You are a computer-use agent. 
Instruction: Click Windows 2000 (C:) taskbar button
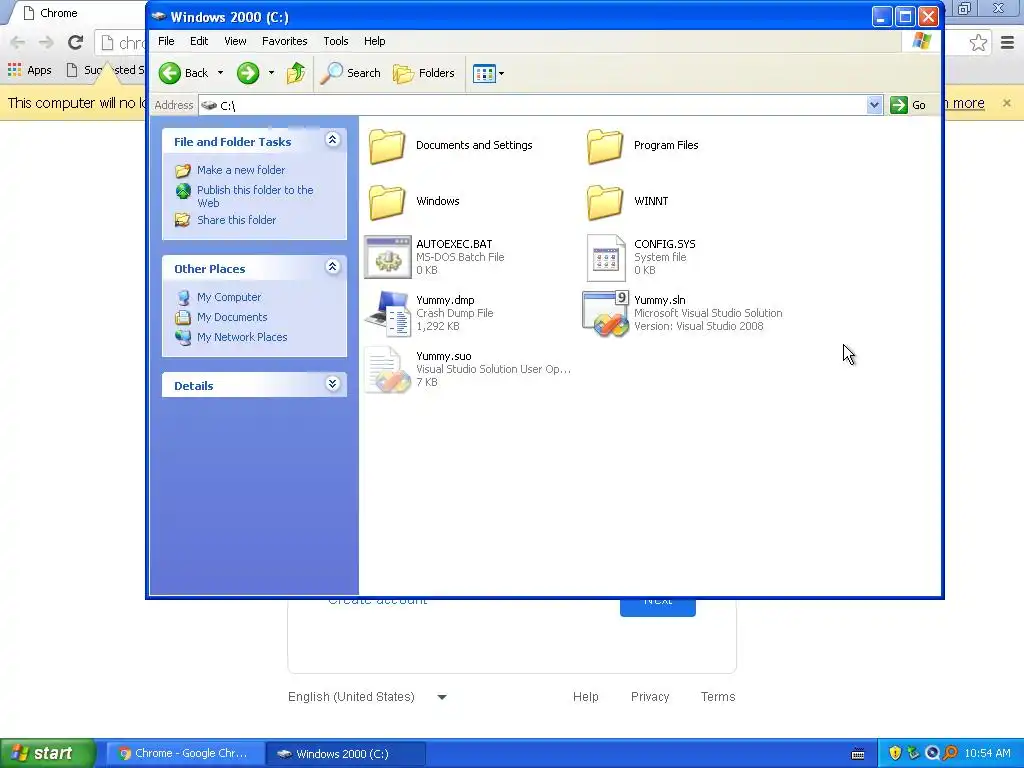point(346,754)
